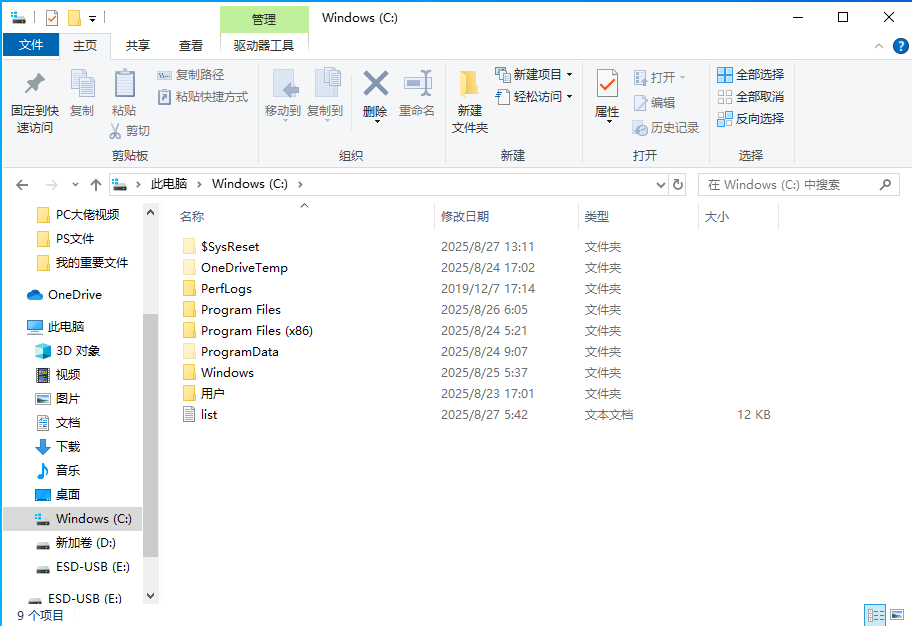Click the Up one level arrow

click(96, 185)
